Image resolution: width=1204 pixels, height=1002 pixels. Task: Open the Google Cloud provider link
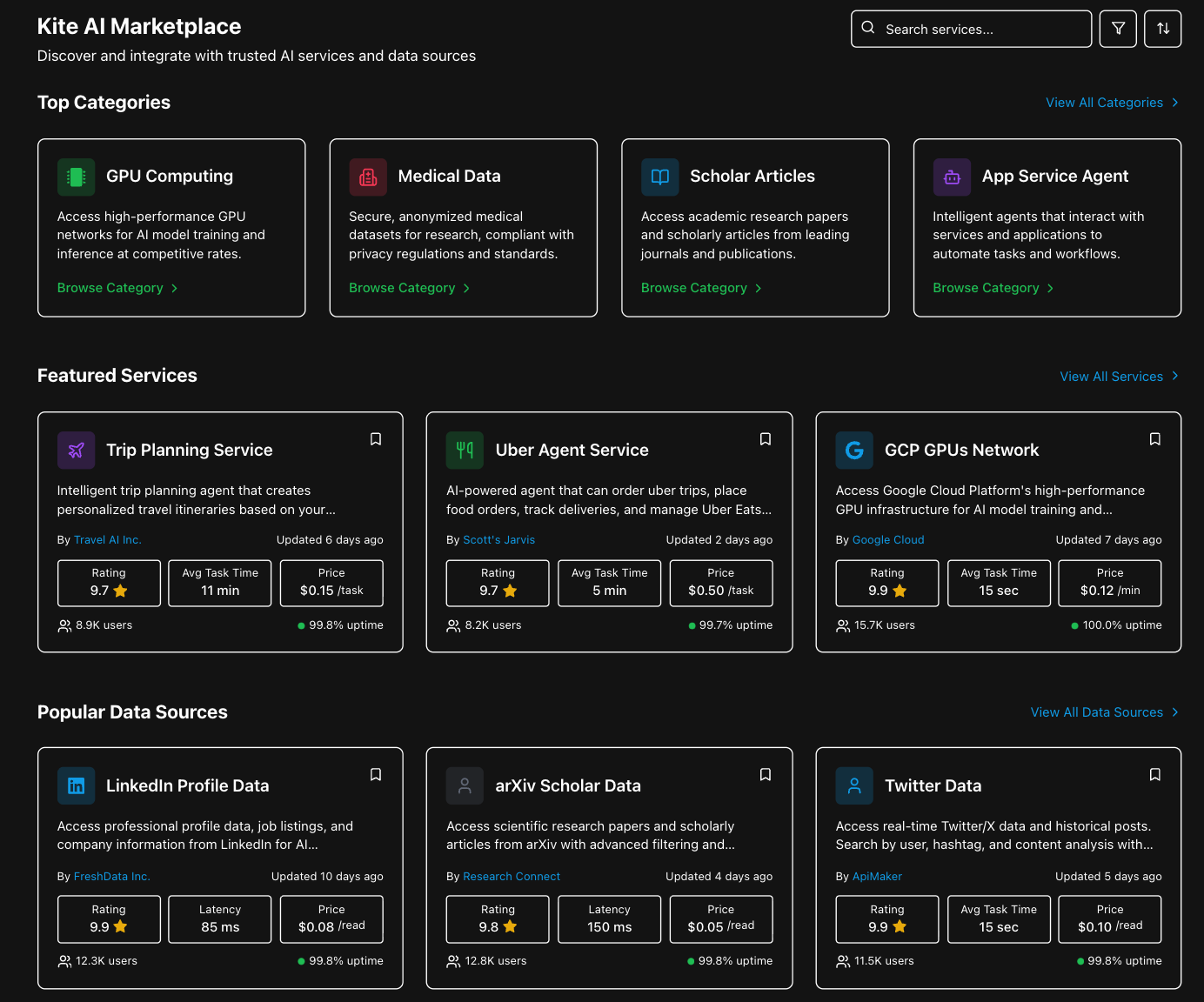[888, 540]
